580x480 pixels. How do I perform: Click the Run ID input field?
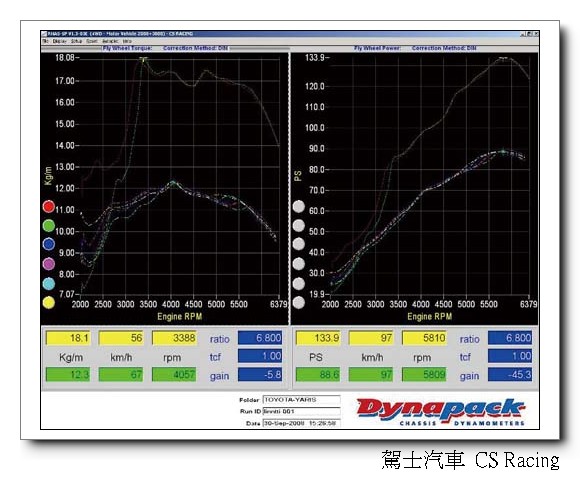[x=301, y=411]
